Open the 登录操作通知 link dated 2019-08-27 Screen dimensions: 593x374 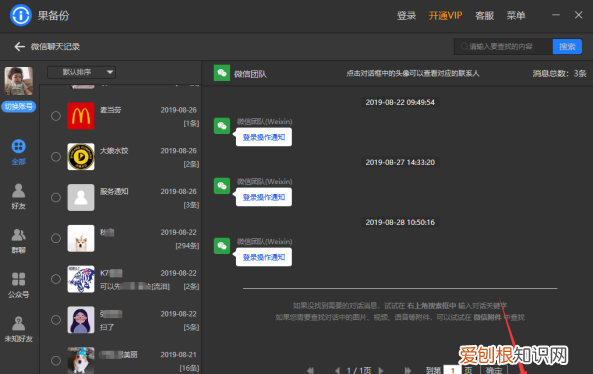(x=264, y=197)
